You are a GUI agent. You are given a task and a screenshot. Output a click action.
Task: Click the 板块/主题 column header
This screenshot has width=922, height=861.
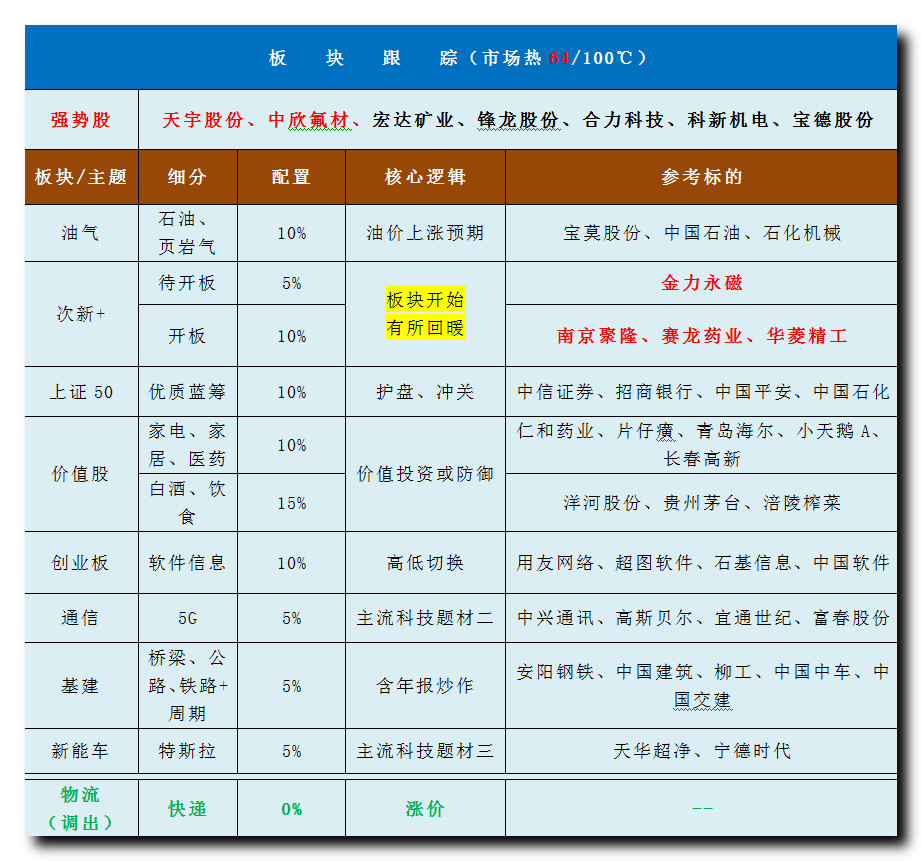[81, 177]
